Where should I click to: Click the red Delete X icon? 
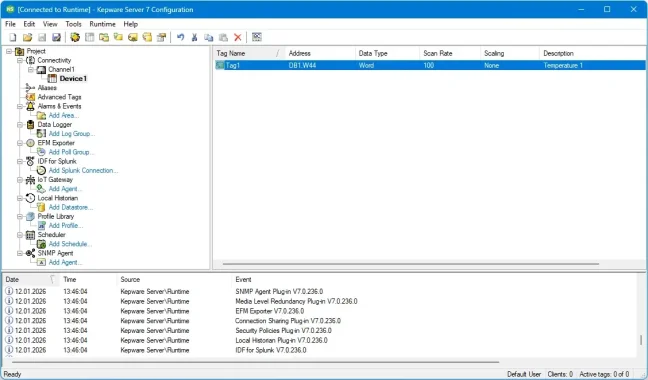pos(238,38)
